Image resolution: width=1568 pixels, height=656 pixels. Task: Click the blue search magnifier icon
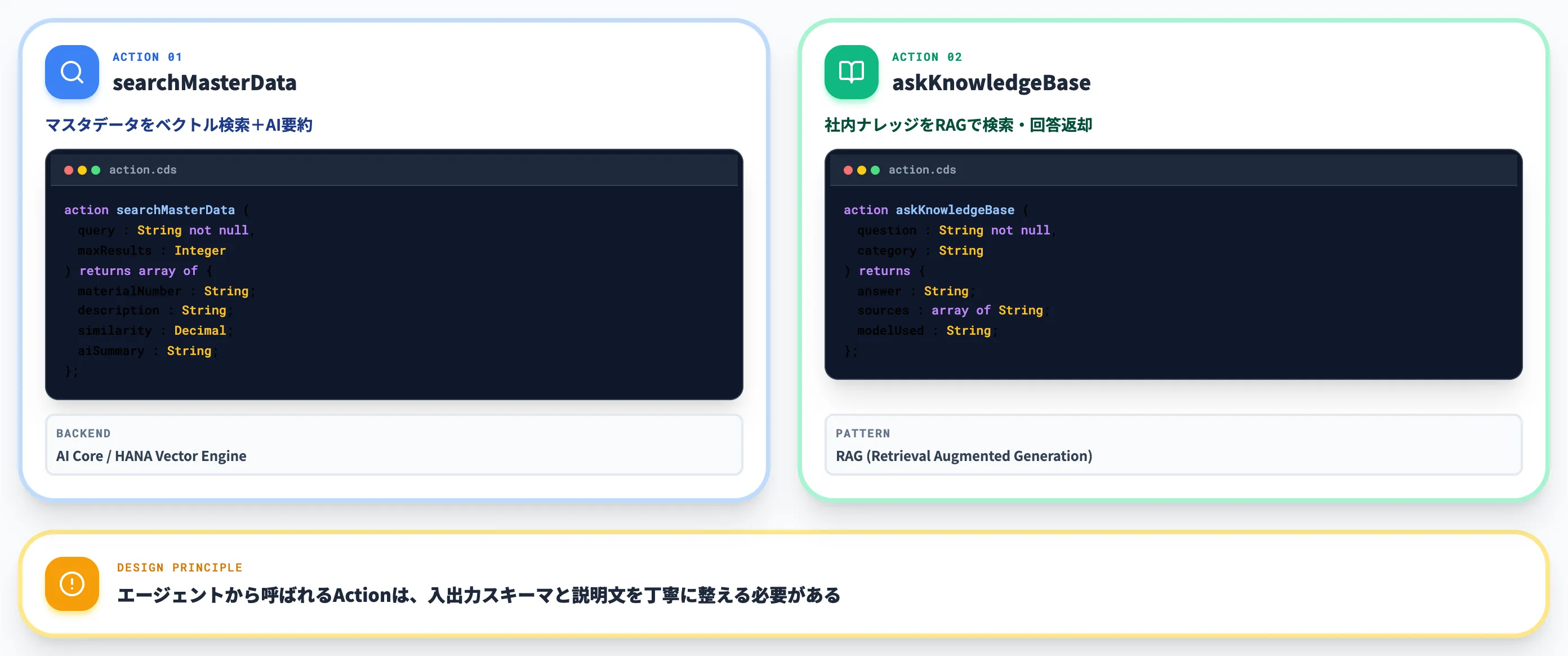coord(72,72)
